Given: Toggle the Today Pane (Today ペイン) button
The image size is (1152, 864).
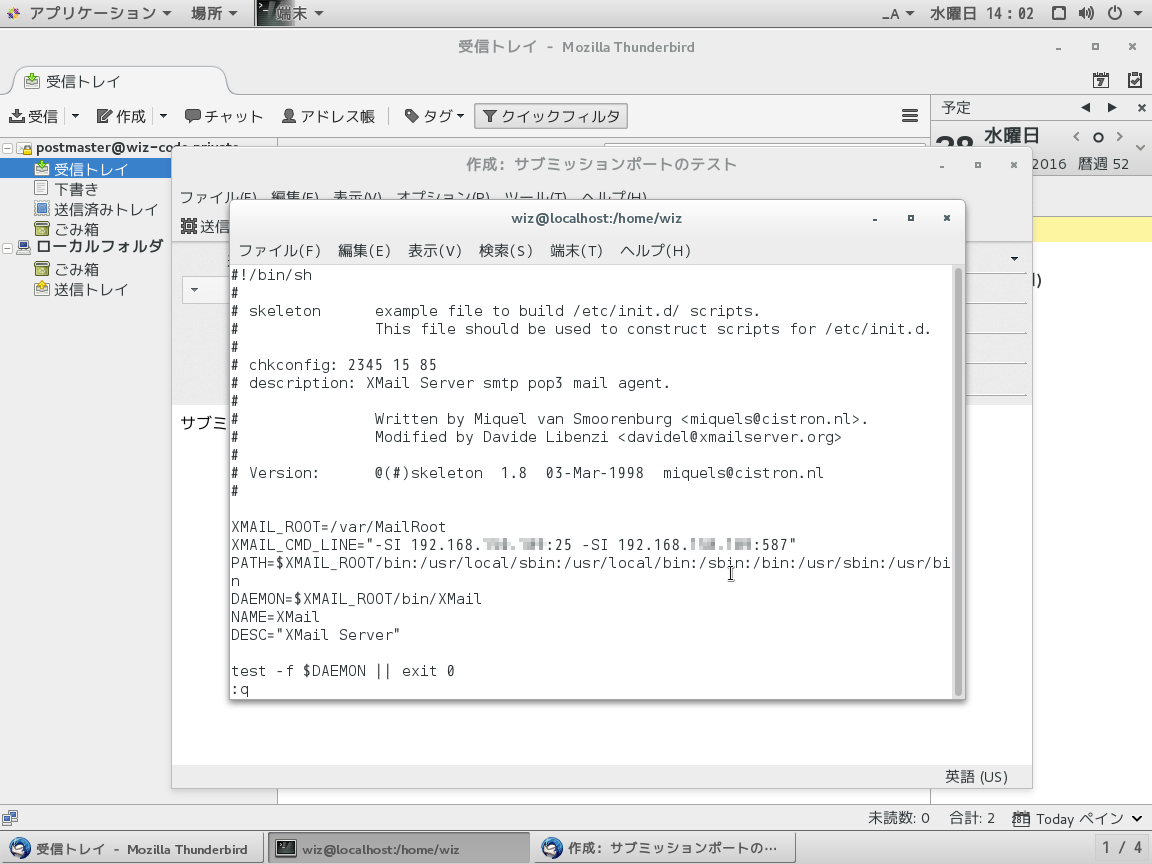Looking at the screenshot, I should [x=1076, y=818].
